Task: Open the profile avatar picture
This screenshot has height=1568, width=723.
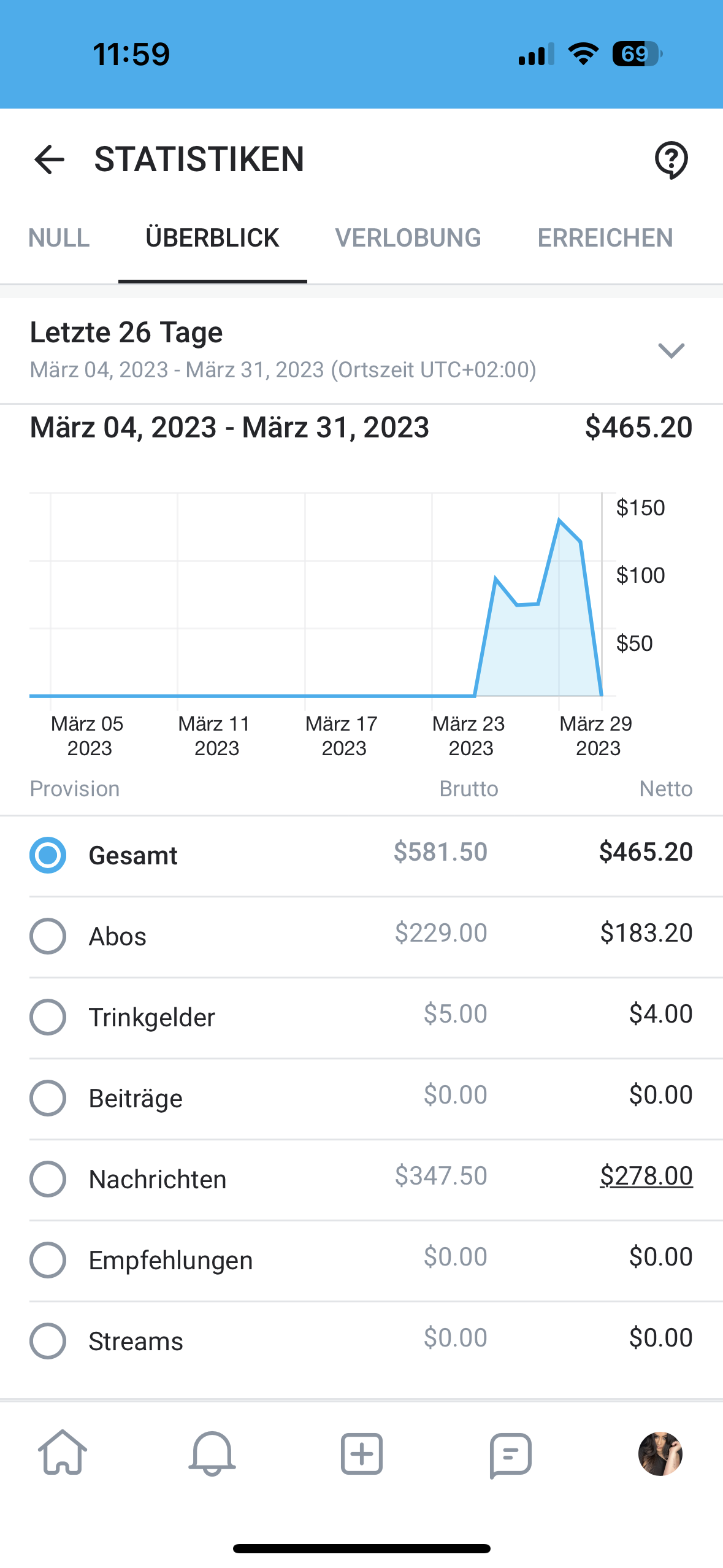Action: pos(660,1453)
